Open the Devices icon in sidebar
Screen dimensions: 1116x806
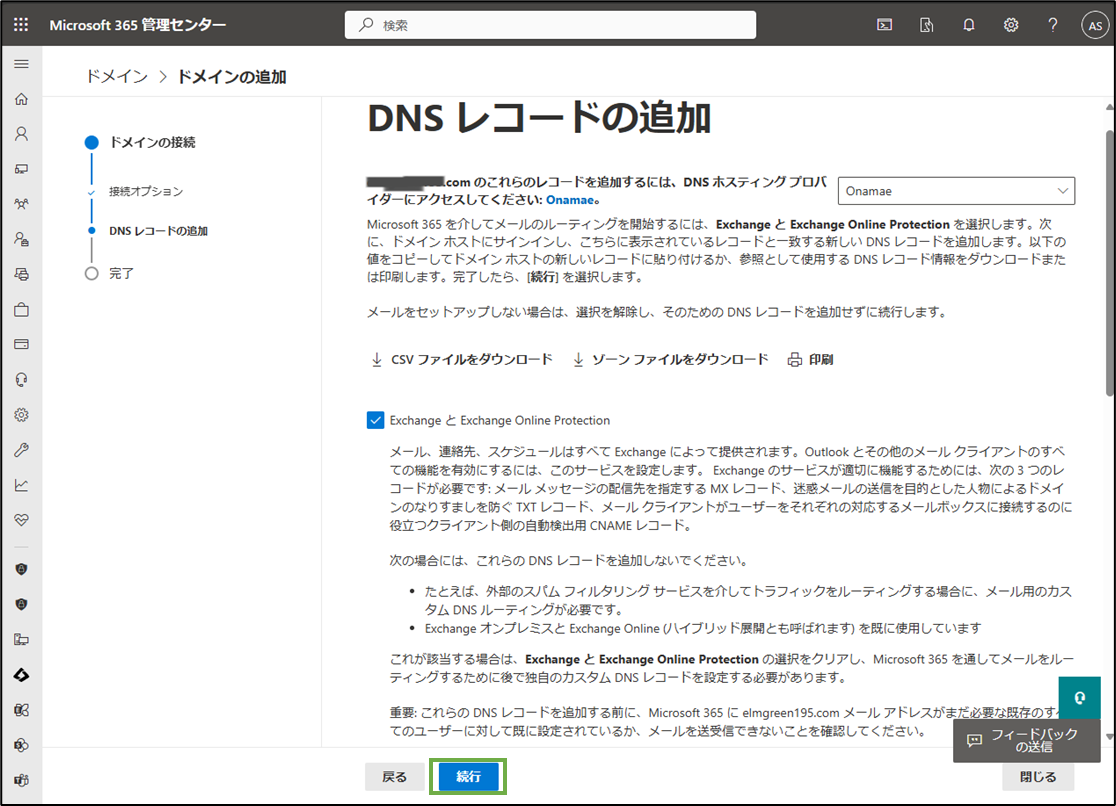21,169
